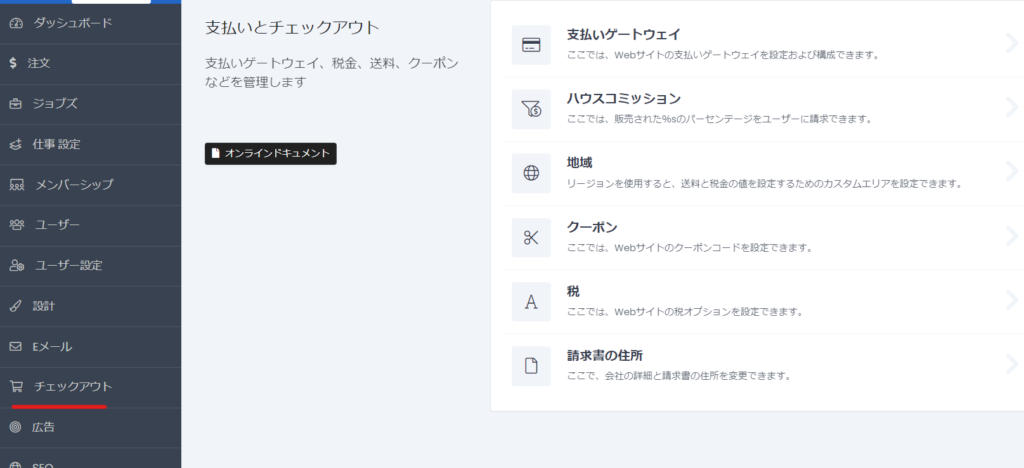Open クーポン using its right chevron
Screen dimensions: 1024x468
[x=1012, y=236]
